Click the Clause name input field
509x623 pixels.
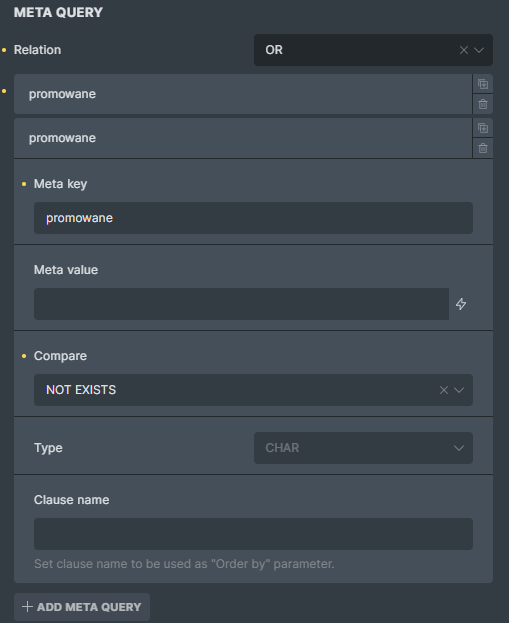point(253,534)
